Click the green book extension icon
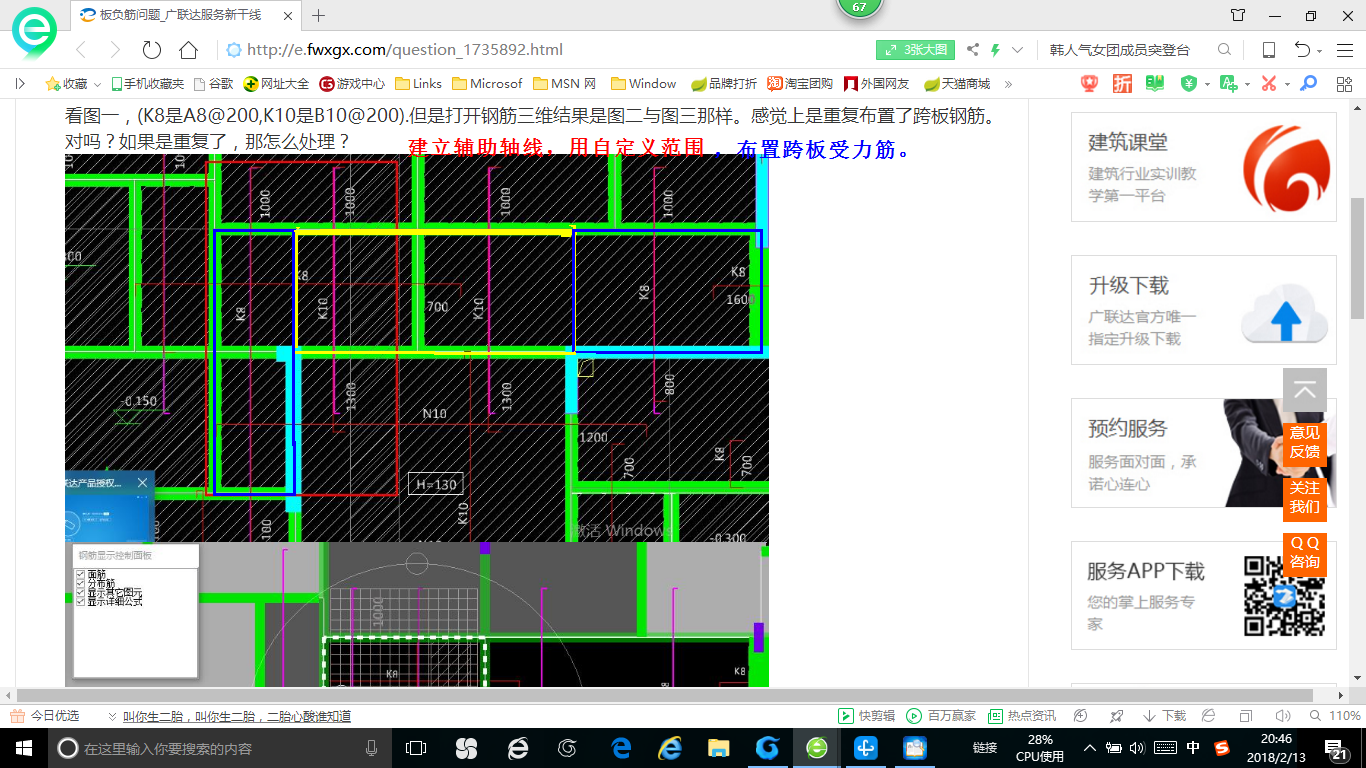Image resolution: width=1366 pixels, height=768 pixels. coord(1155,84)
